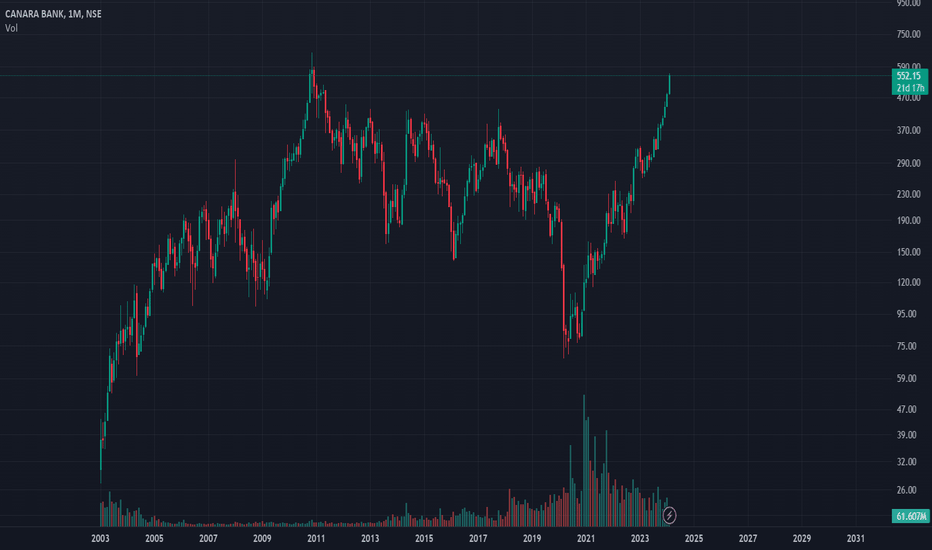
Task: Click the 150.00 price axis label
Action: (x=909, y=252)
